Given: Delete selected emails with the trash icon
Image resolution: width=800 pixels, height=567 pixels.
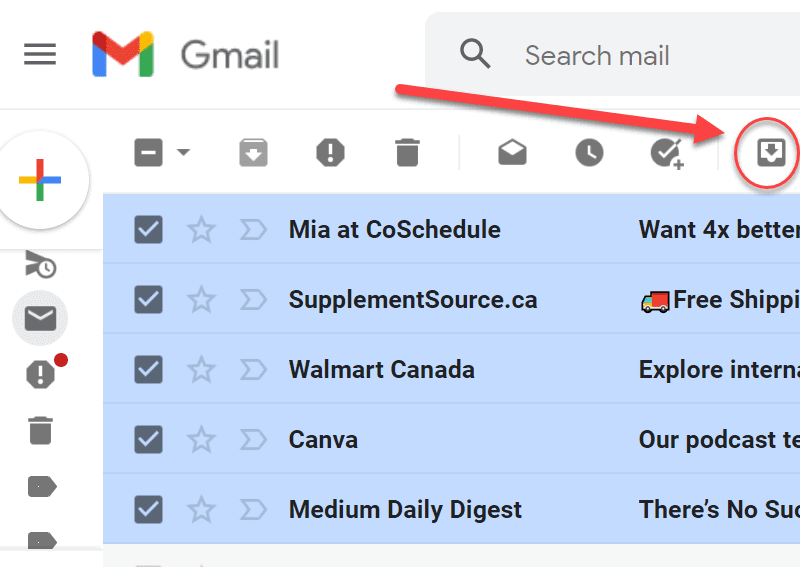Looking at the screenshot, I should click(x=407, y=153).
